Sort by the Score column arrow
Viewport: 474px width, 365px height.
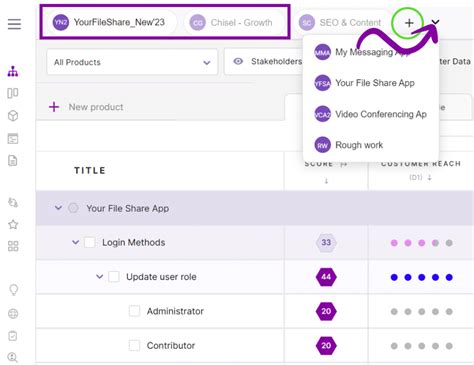click(326, 181)
